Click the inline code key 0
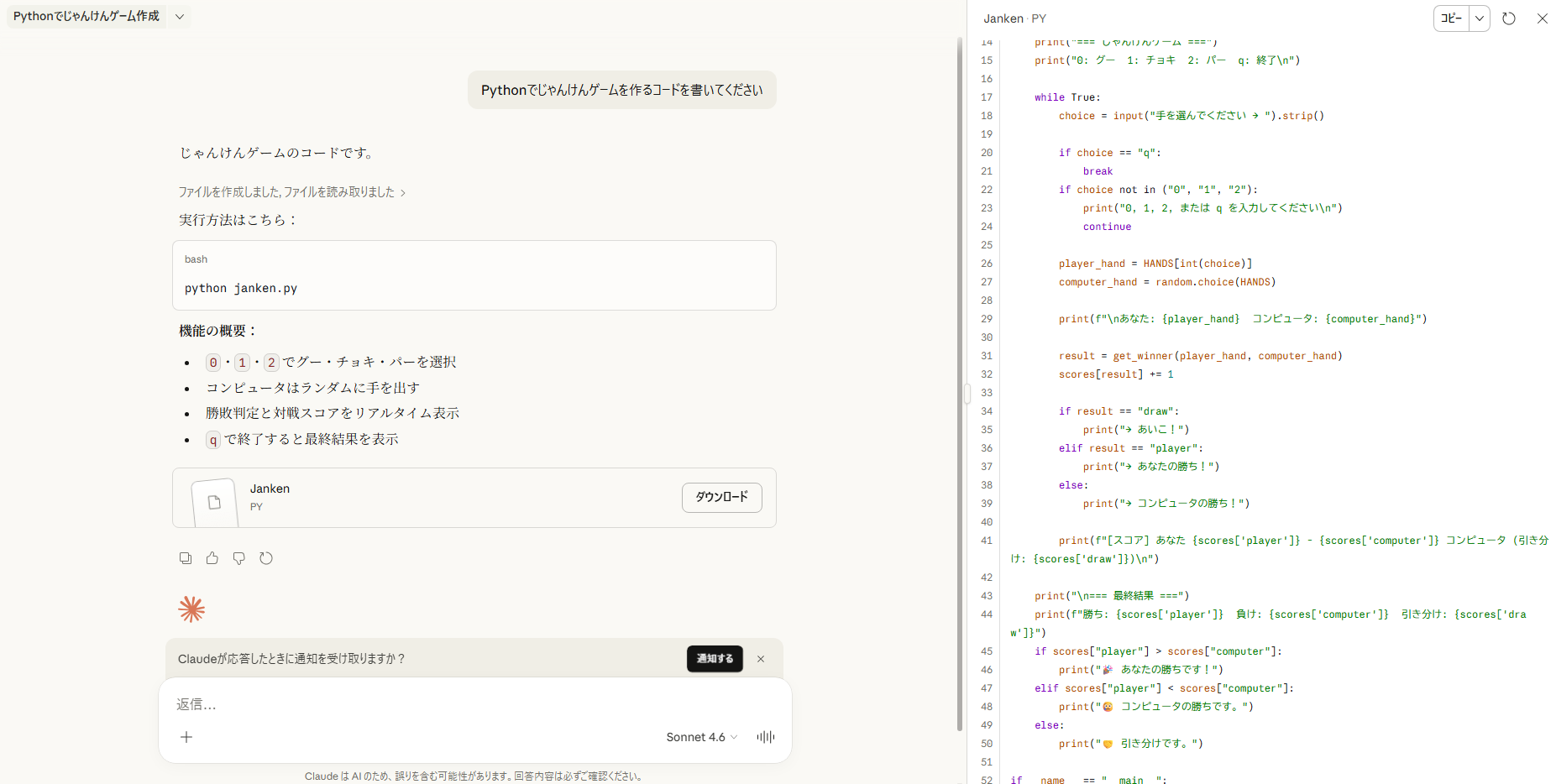 click(x=213, y=363)
